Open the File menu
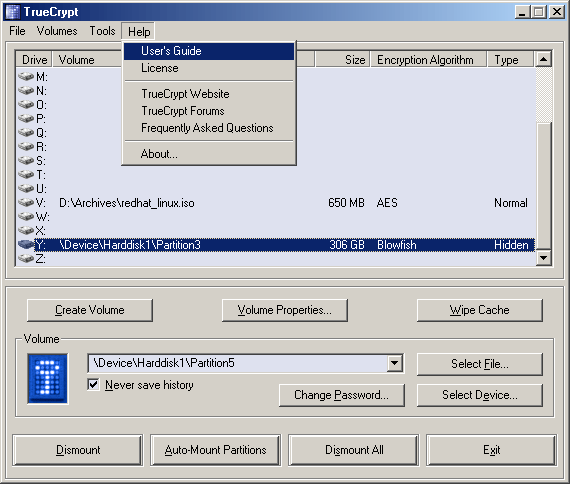The image size is (570, 484). coord(17,31)
